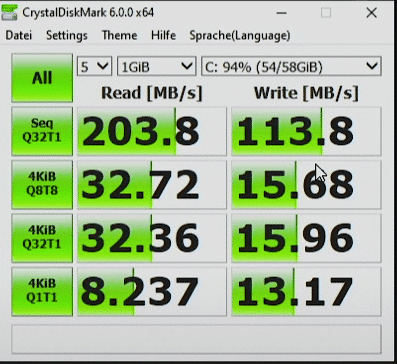Click the Read [MB/s] column header

[x=152, y=93]
